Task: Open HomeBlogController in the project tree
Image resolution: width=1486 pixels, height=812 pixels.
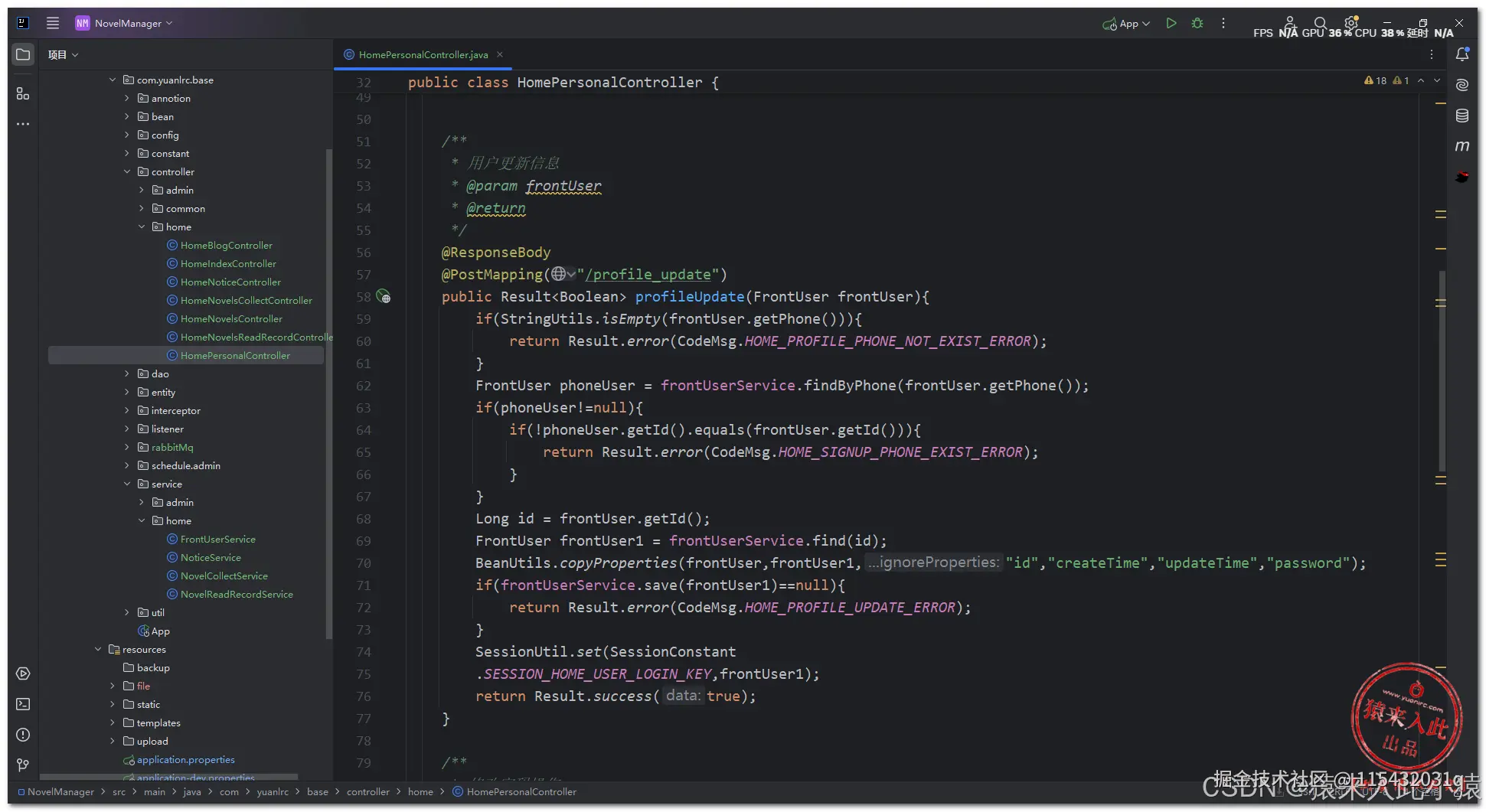Action: [x=227, y=245]
